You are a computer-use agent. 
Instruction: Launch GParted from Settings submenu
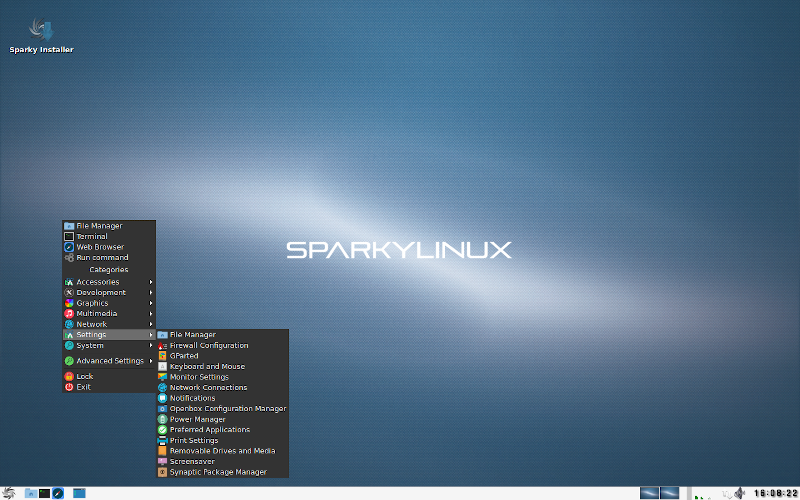(x=222, y=356)
